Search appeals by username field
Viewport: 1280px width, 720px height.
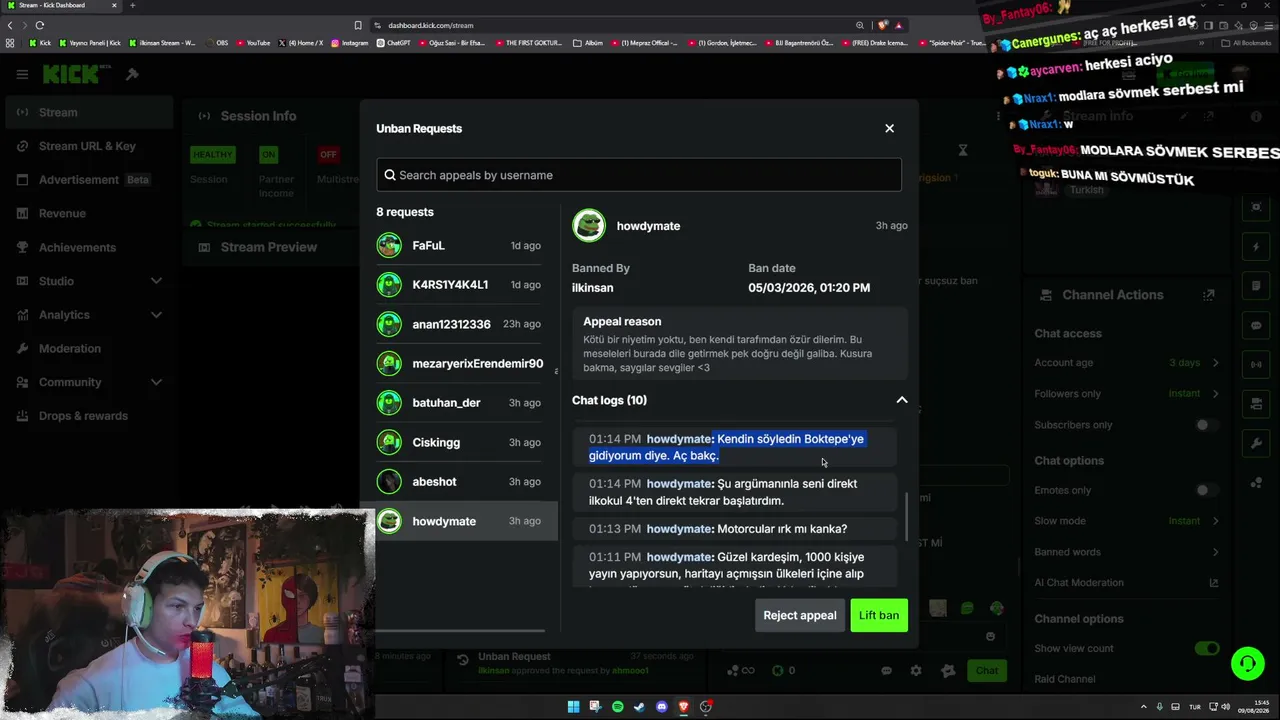639,175
